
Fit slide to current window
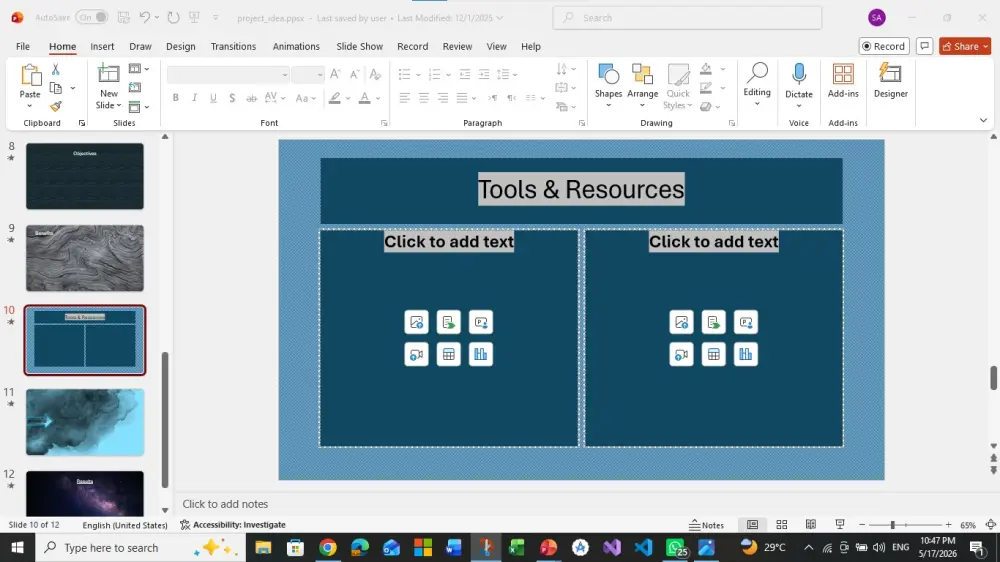990,524
